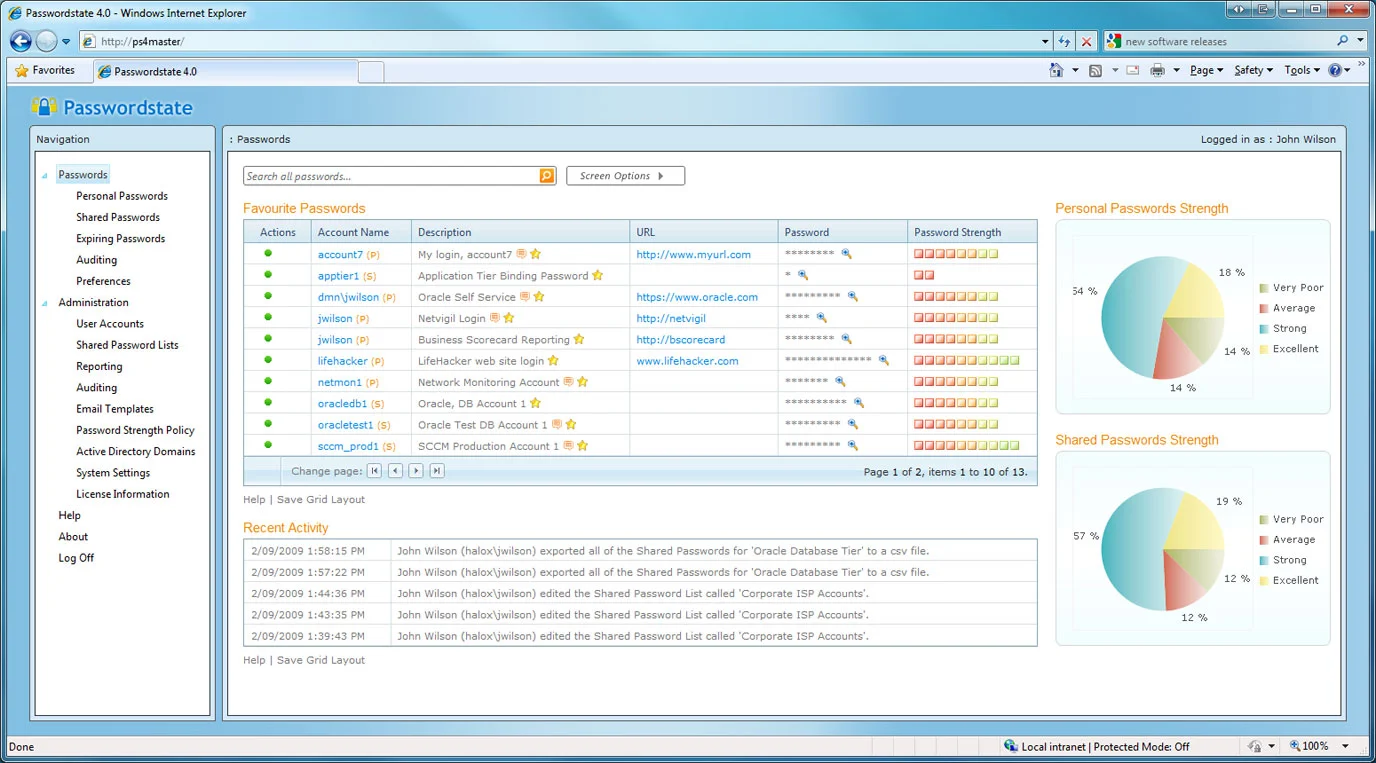
Task: Click green action dot in sccm_prod1 row
Action: tap(268, 445)
